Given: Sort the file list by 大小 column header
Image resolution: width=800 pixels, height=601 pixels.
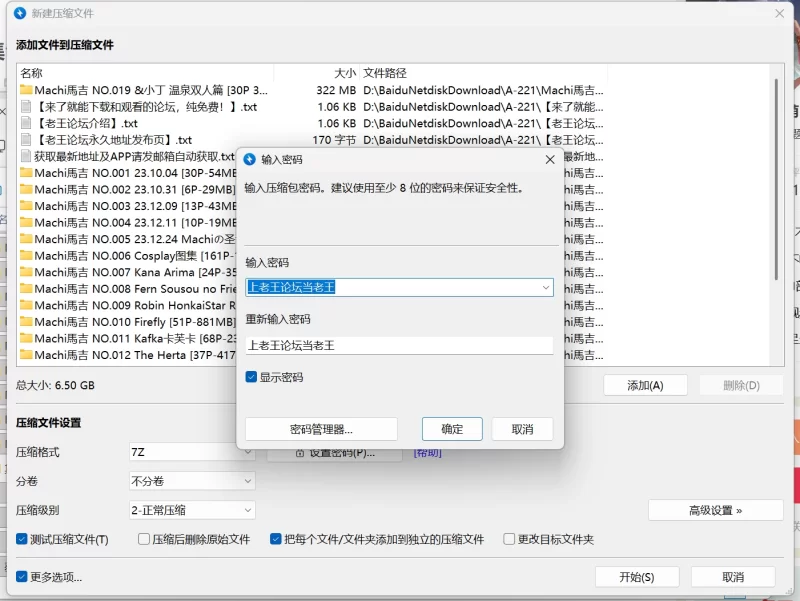Looking at the screenshot, I should [345, 73].
